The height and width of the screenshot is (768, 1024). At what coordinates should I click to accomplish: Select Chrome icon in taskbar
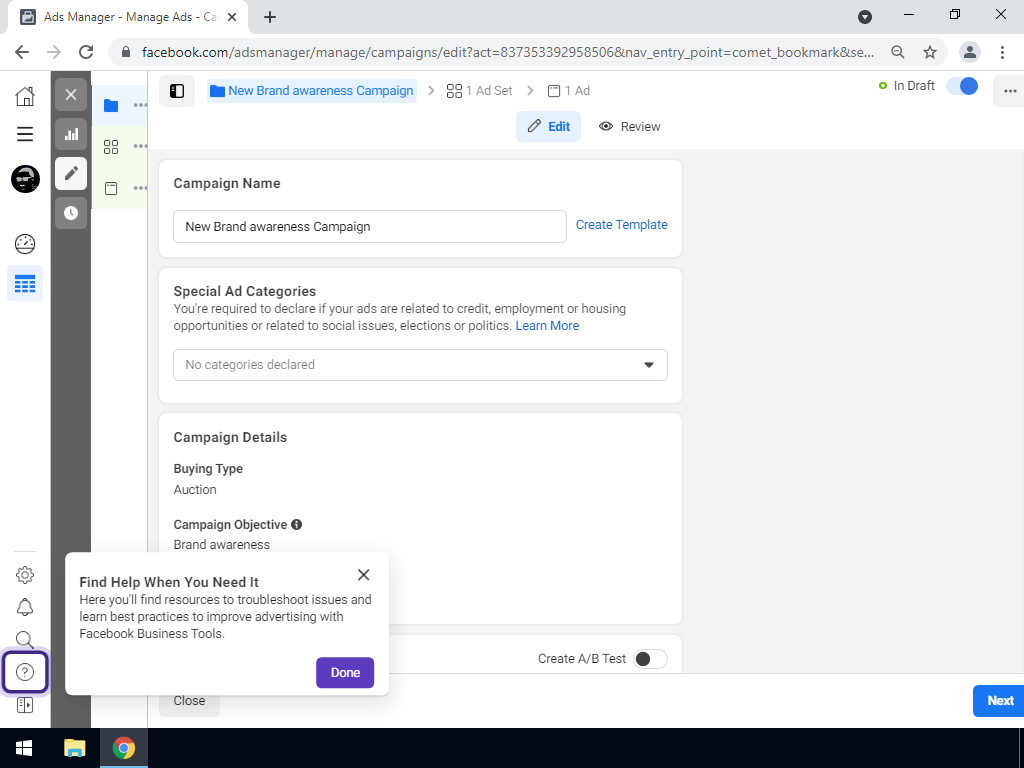pos(123,748)
